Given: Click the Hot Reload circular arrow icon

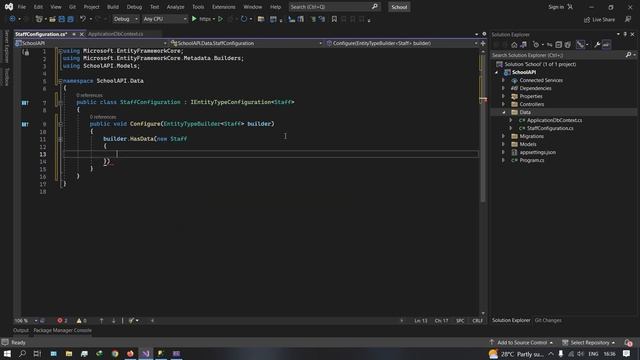Looking at the screenshot, I should click(244, 19).
